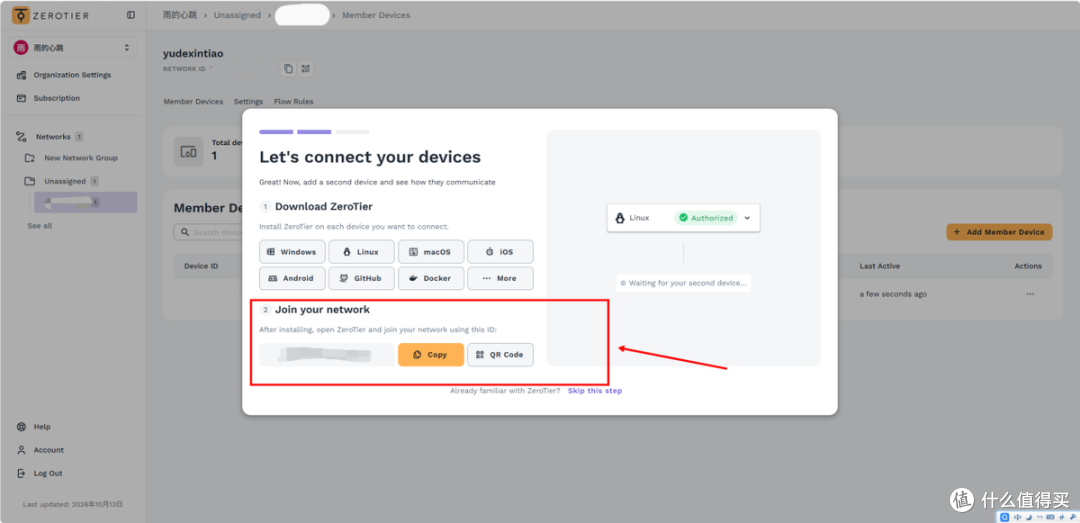Image resolution: width=1080 pixels, height=523 pixels.
Task: Click the Member Devices breadcrumb
Action: 376,15
